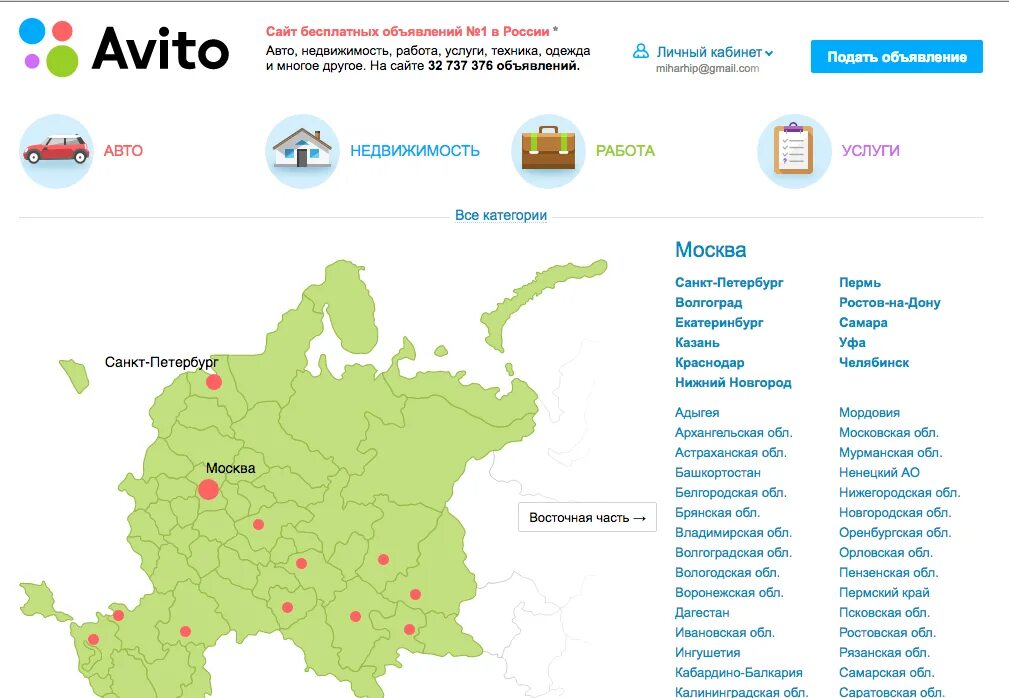Open Все категории link
Image resolution: width=1009 pixels, height=698 pixels.
pyautogui.click(x=501, y=215)
